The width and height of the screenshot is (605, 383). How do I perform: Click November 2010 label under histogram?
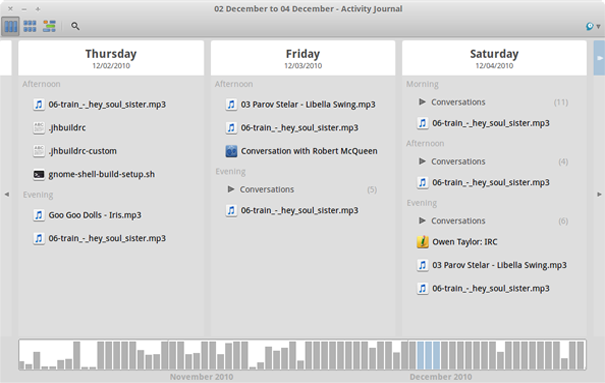(201, 377)
